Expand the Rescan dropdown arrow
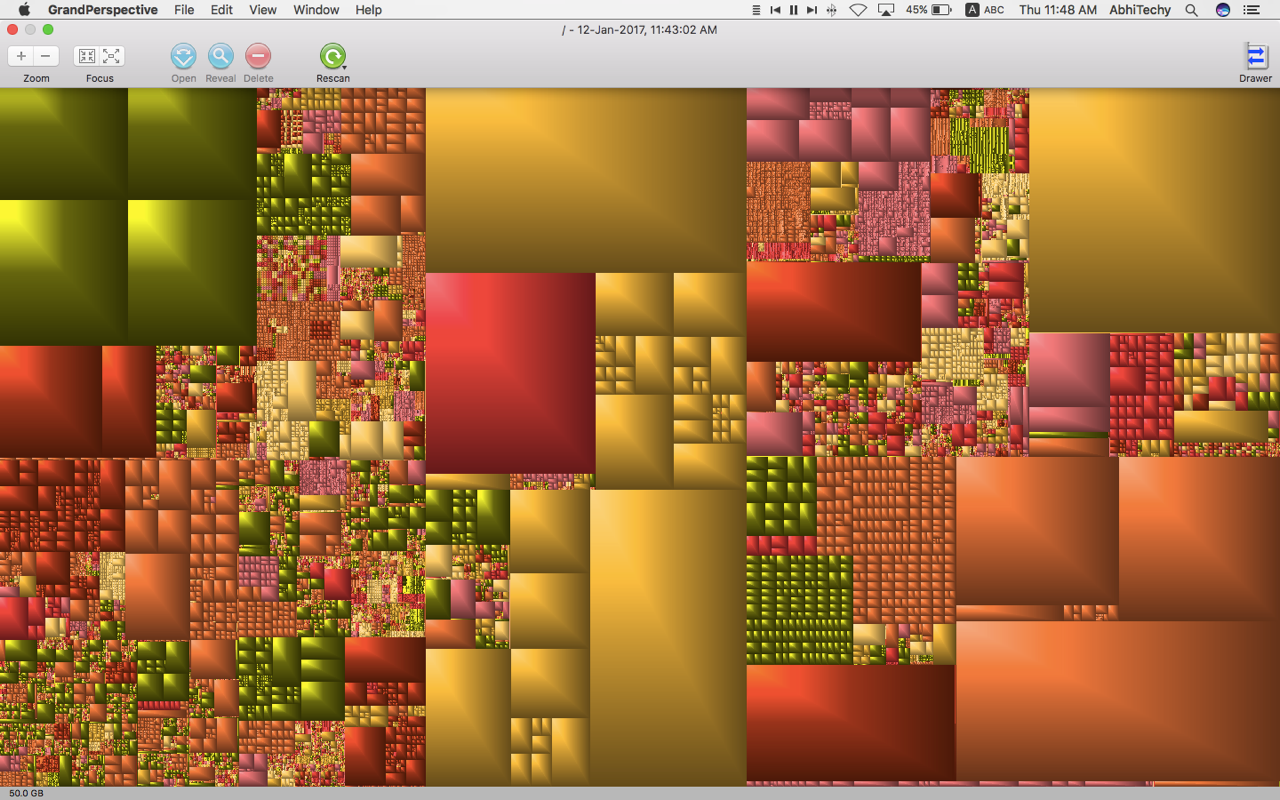This screenshot has width=1280, height=800. [x=345, y=67]
